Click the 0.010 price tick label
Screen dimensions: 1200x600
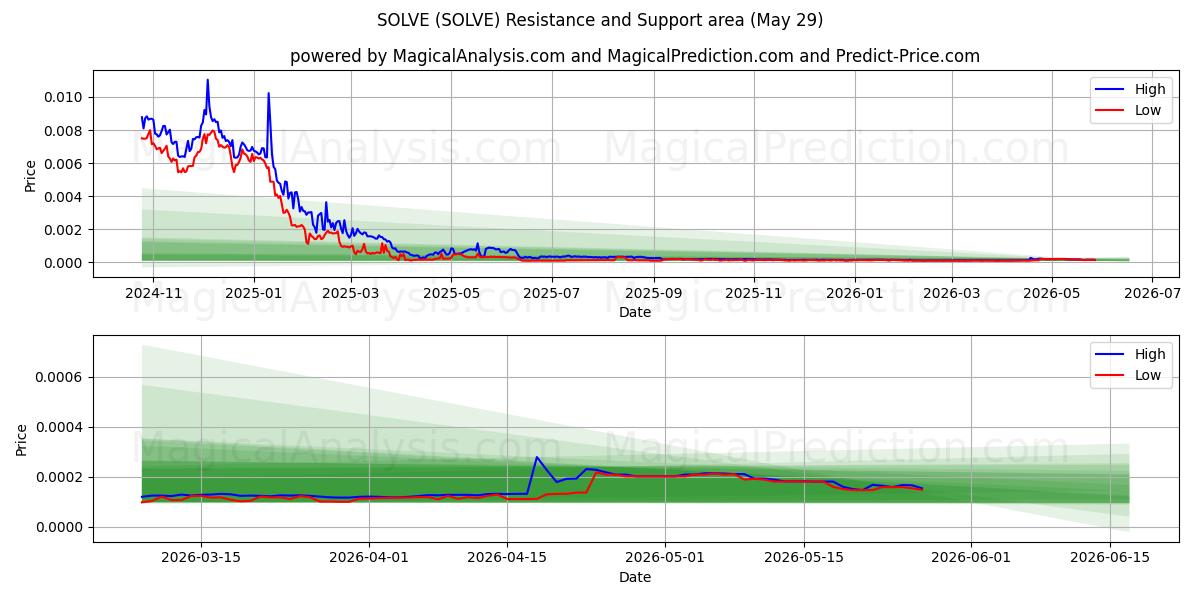(66, 97)
